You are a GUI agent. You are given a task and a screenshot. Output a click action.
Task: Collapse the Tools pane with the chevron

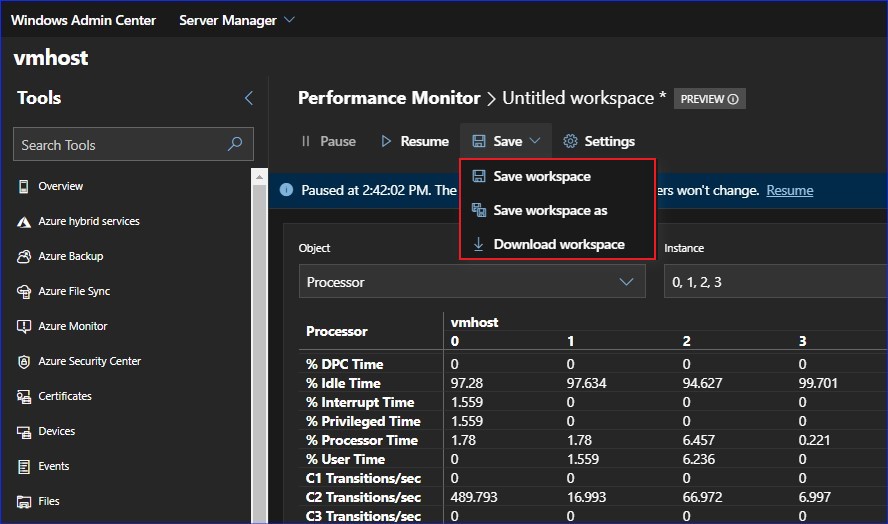coord(249,98)
